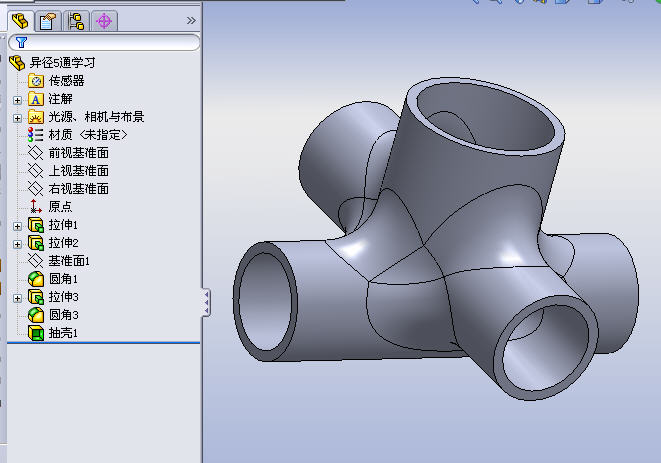The width and height of the screenshot is (661, 463).
Task: Click the 传感器 label
Action: (67, 81)
